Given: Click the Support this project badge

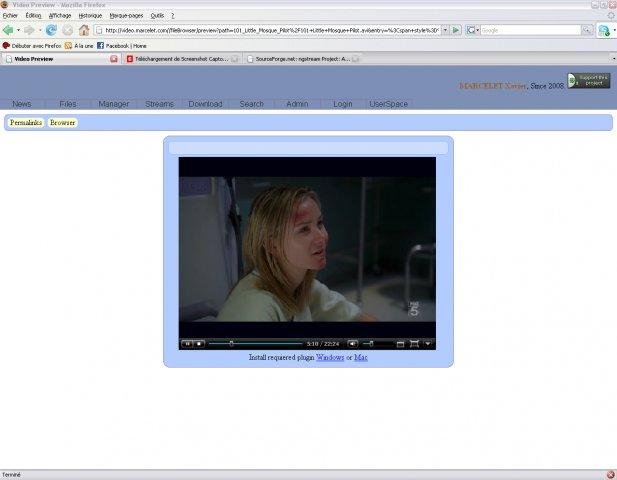Looking at the screenshot, I should click(x=589, y=81).
